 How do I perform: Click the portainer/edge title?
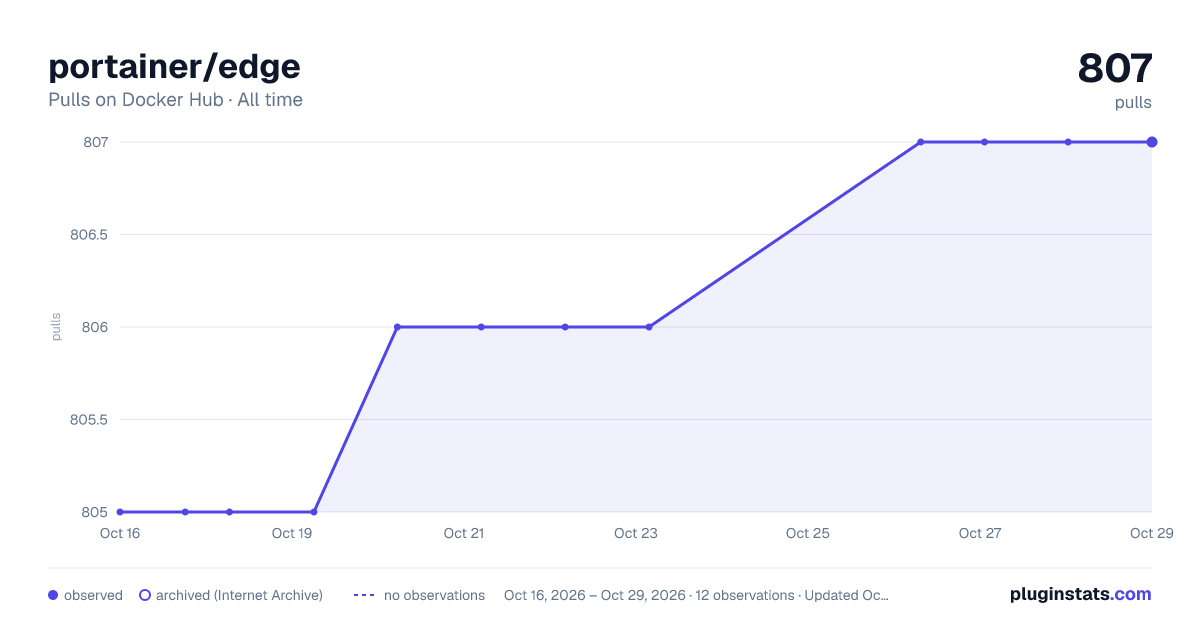click(174, 66)
